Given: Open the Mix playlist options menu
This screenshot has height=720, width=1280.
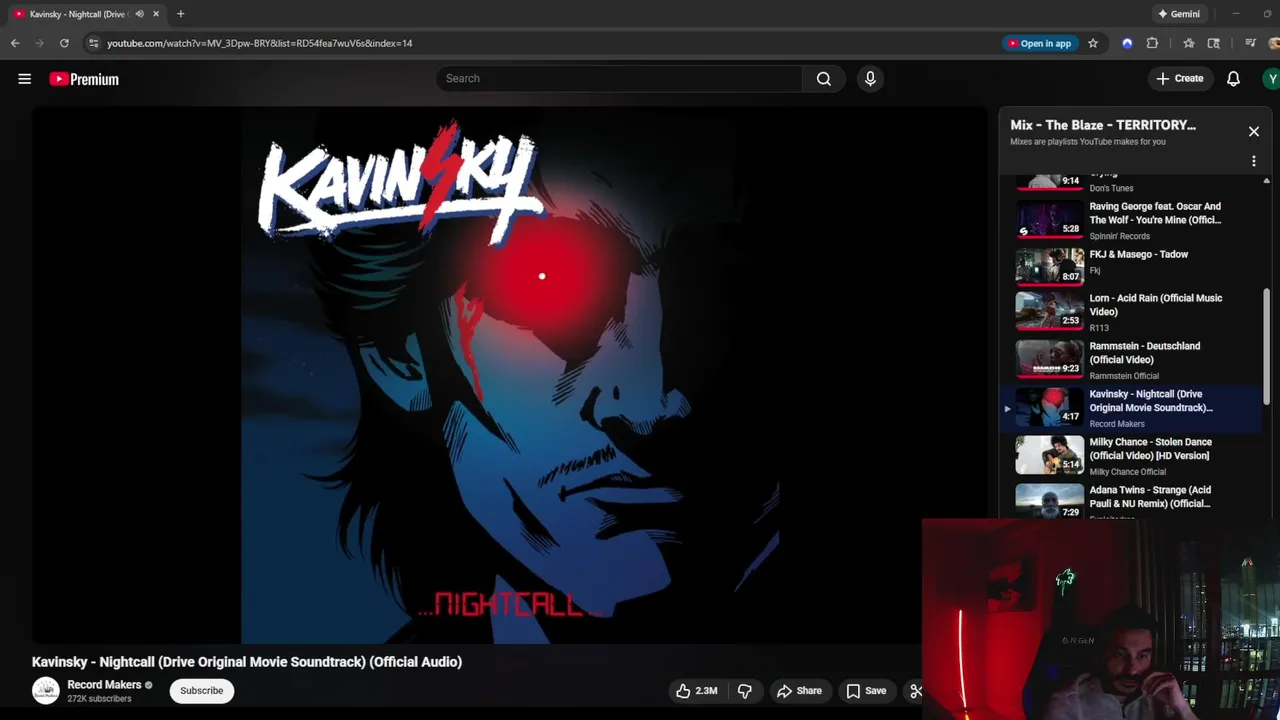Looking at the screenshot, I should (x=1253, y=161).
